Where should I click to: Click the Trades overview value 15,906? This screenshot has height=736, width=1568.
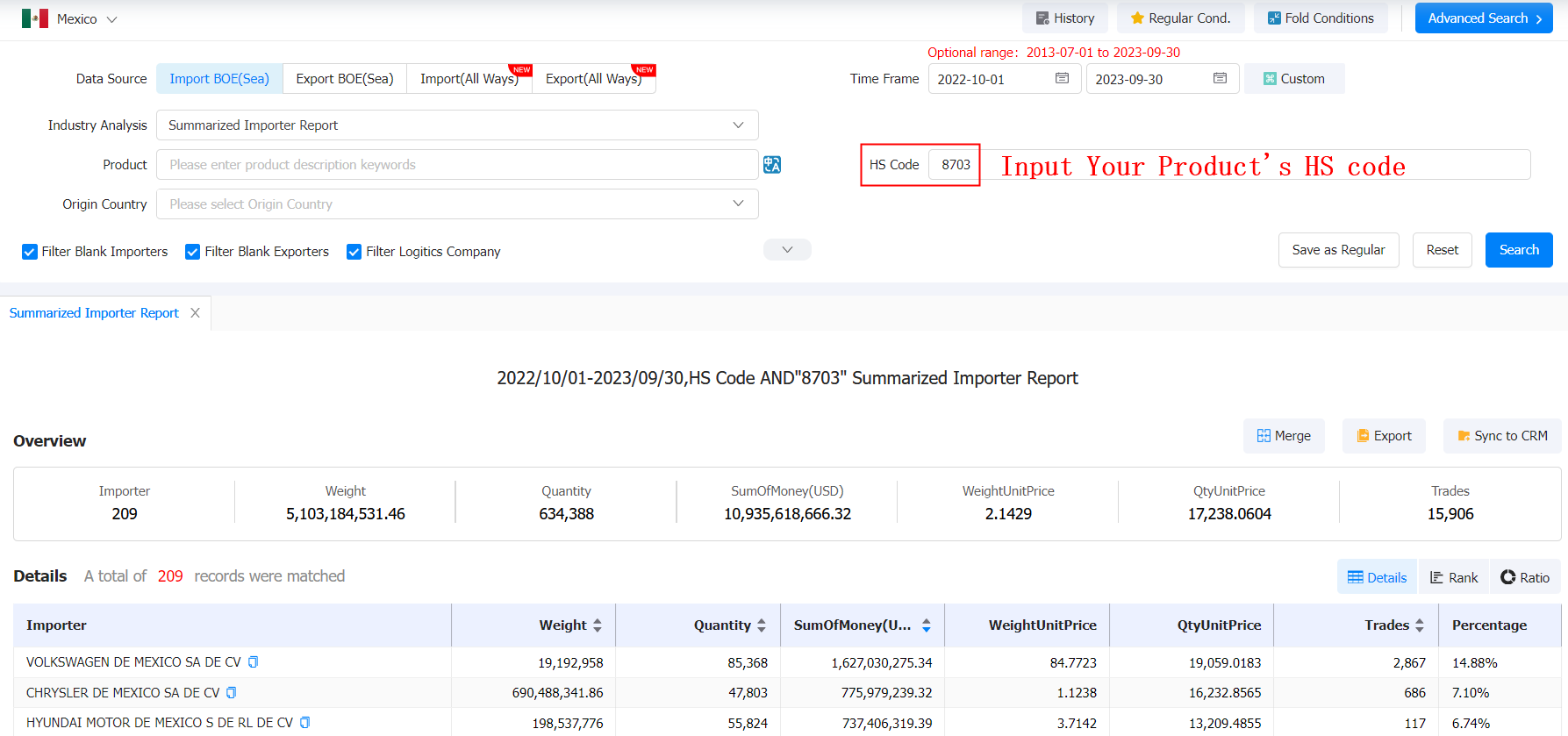1450,514
